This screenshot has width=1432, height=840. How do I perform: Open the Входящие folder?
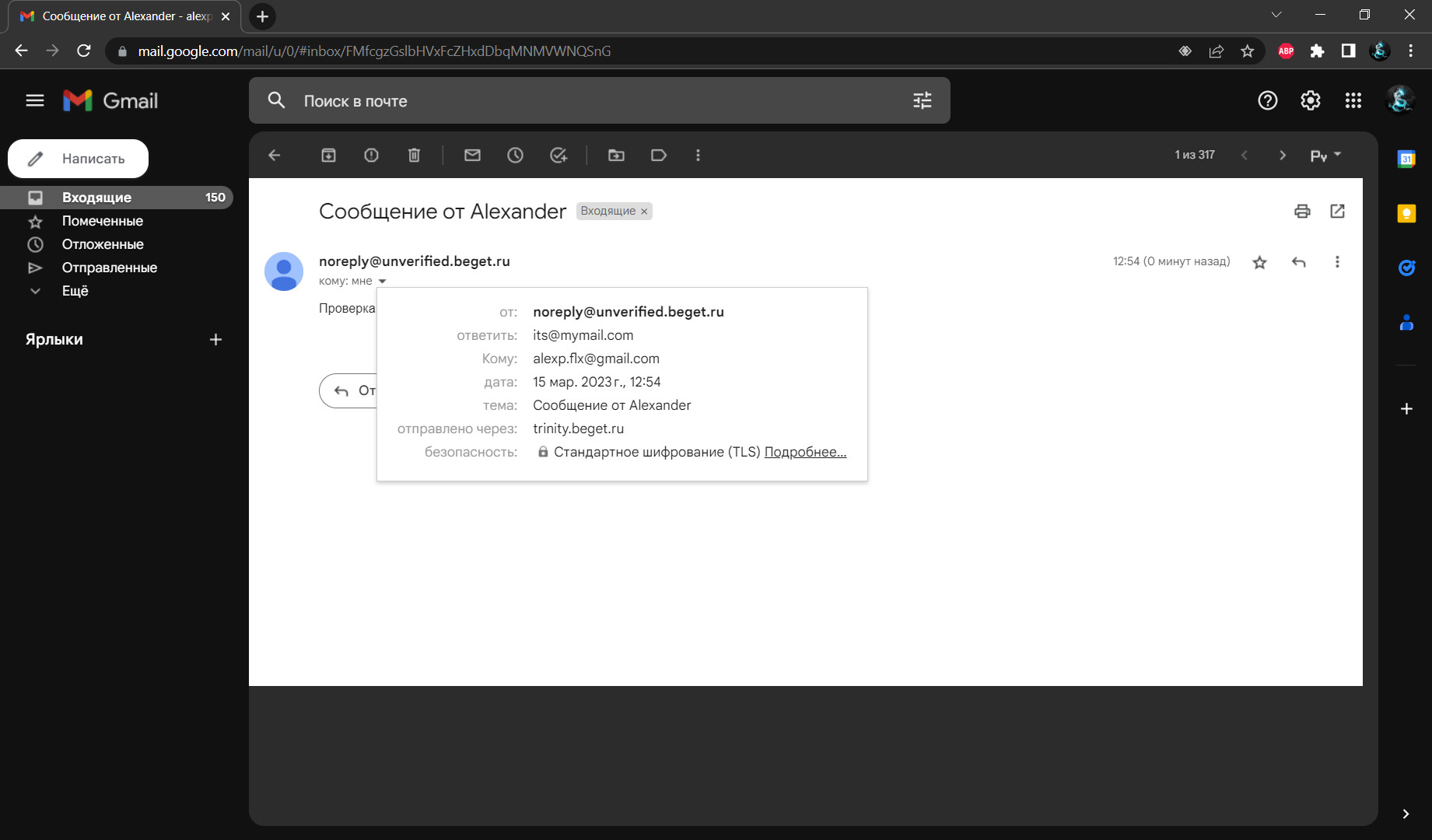pyautogui.click(x=117, y=198)
